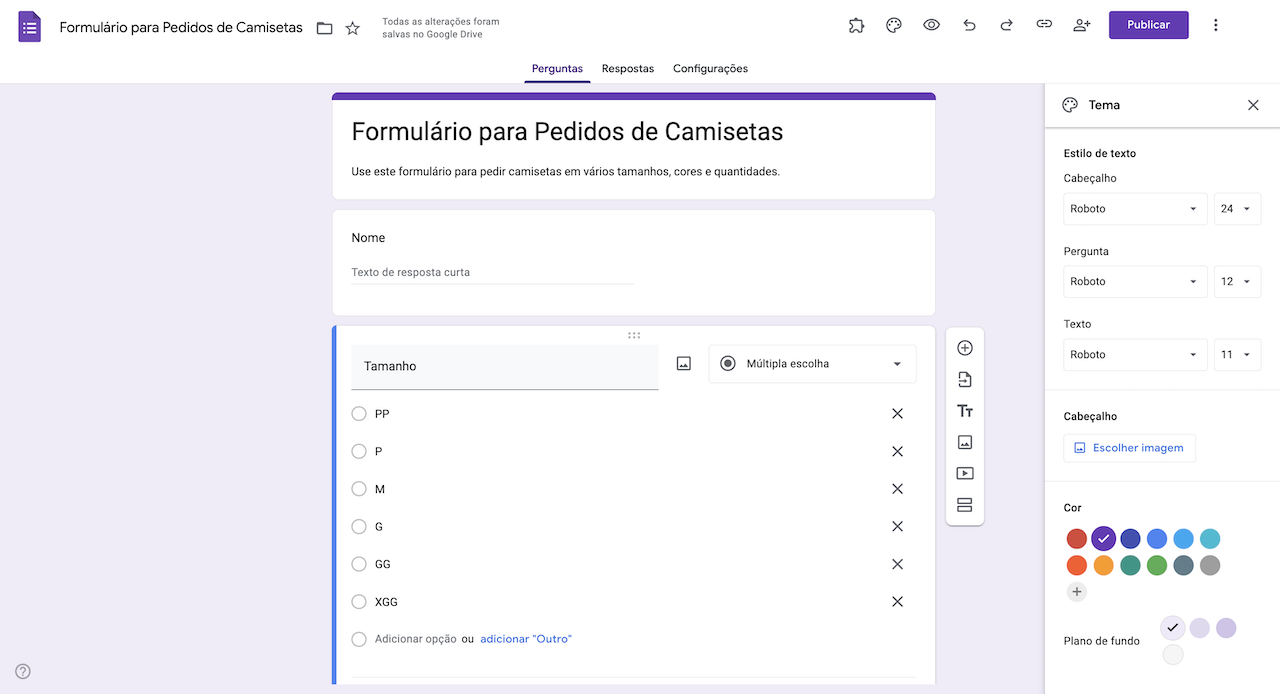Open the Múltipla escolha question type dropdown
This screenshot has height=694, width=1280.
coord(812,363)
